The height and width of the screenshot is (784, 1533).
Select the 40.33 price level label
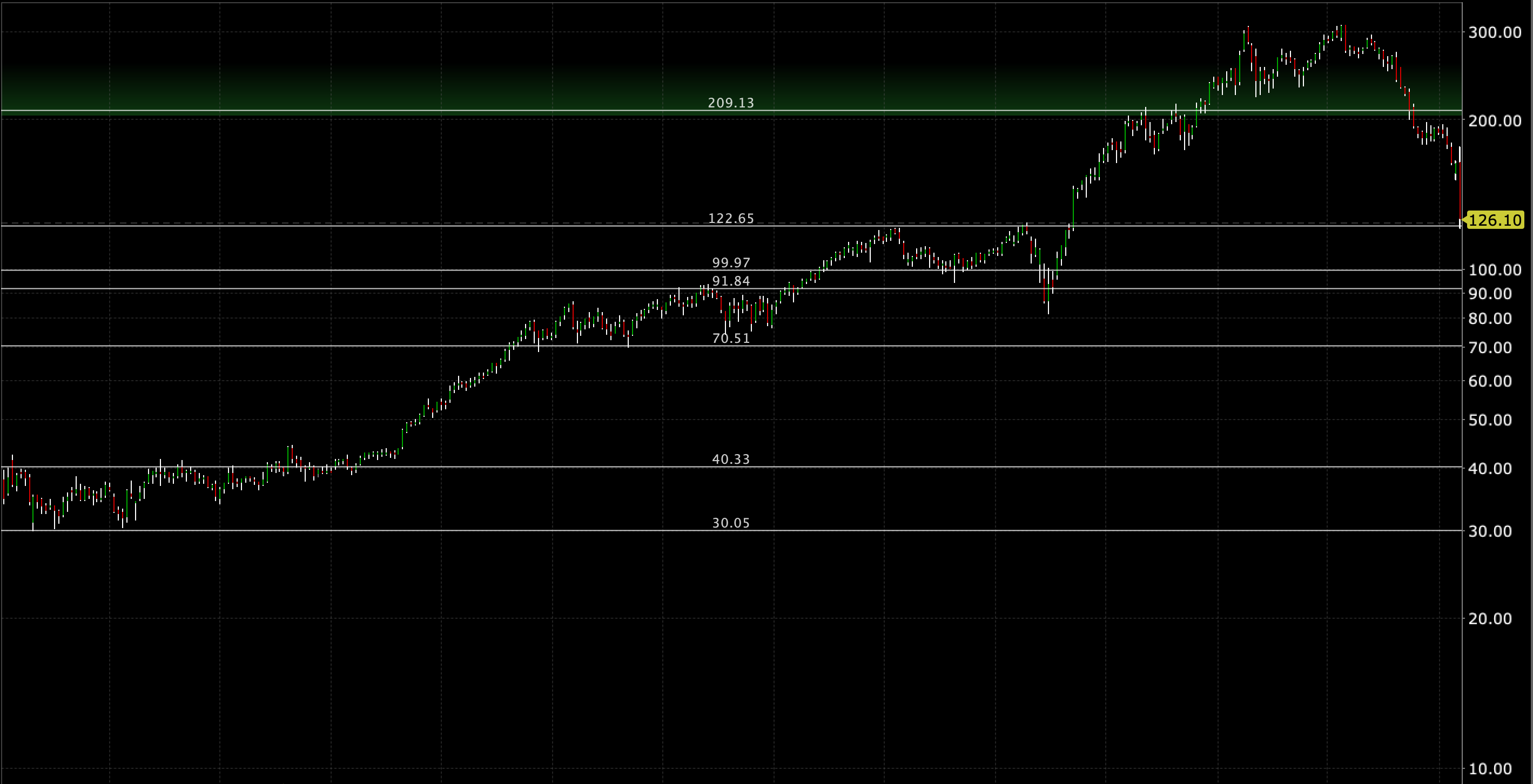[x=731, y=459]
